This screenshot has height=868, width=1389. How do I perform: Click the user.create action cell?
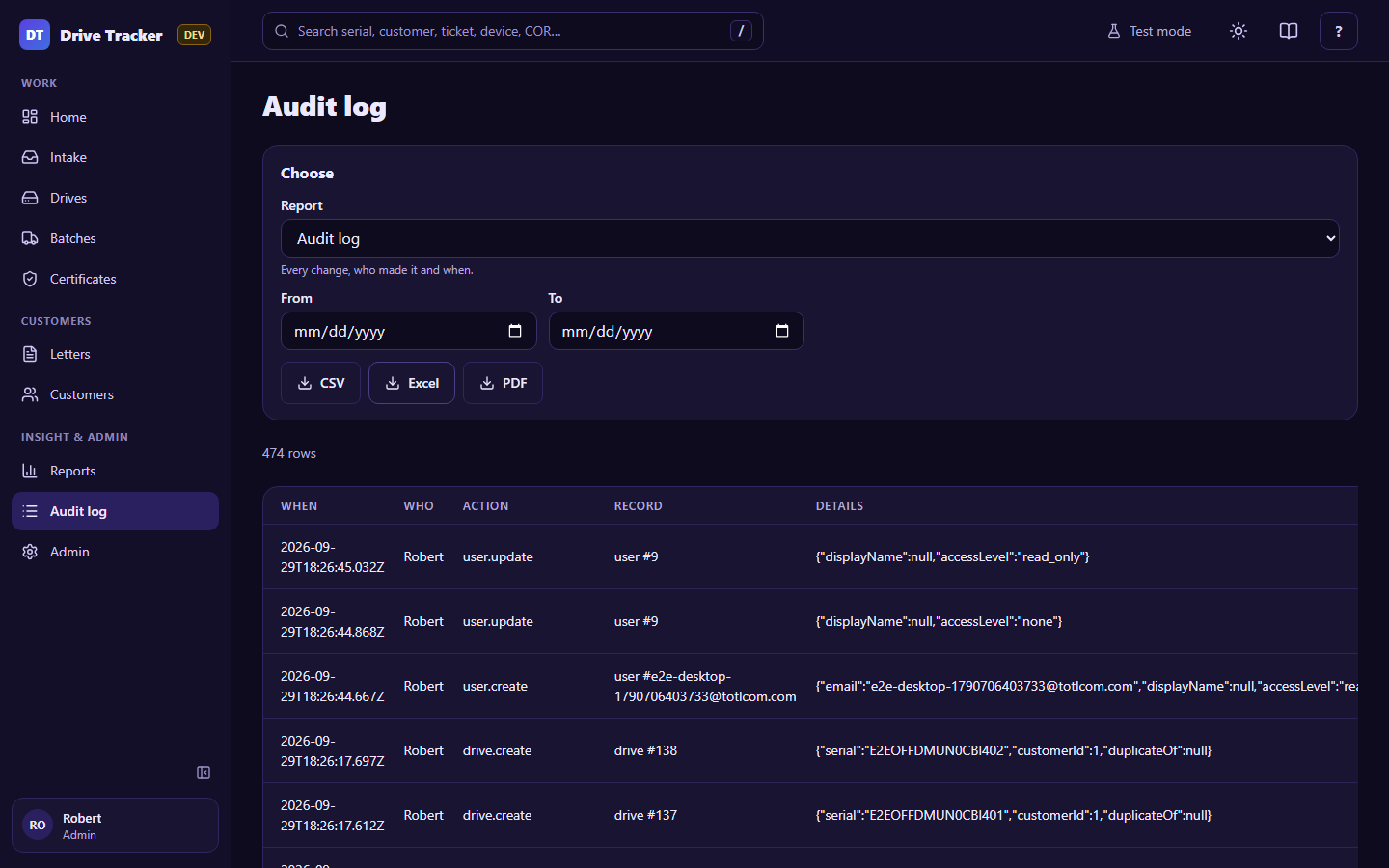(x=495, y=686)
